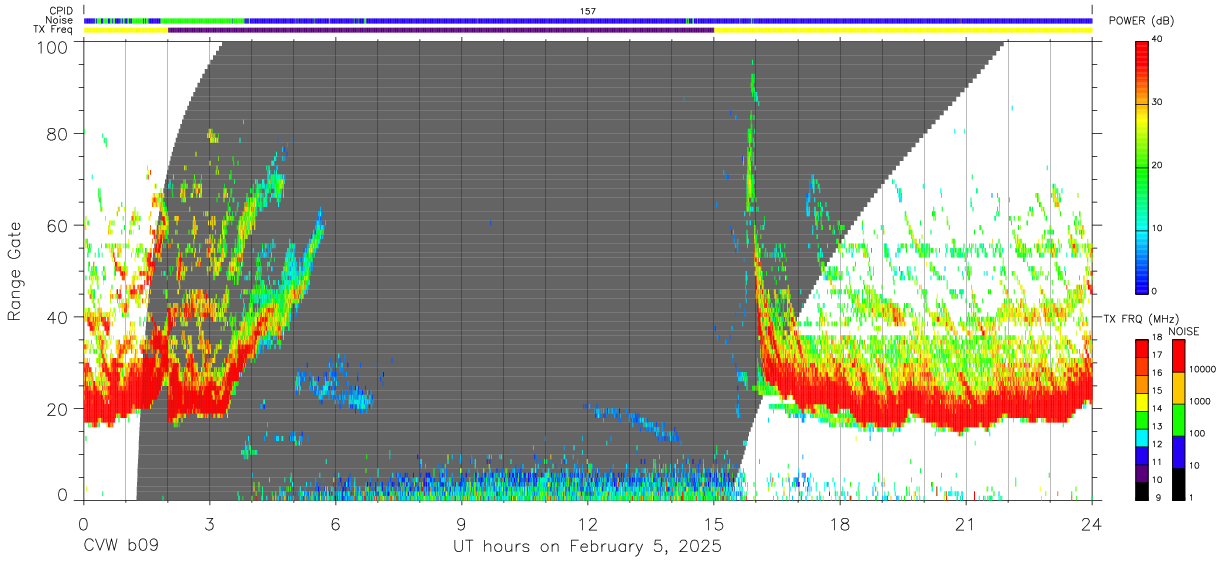Click the 80 tick on Range Gate axis
The height and width of the screenshot is (567, 1228).
pos(58,133)
